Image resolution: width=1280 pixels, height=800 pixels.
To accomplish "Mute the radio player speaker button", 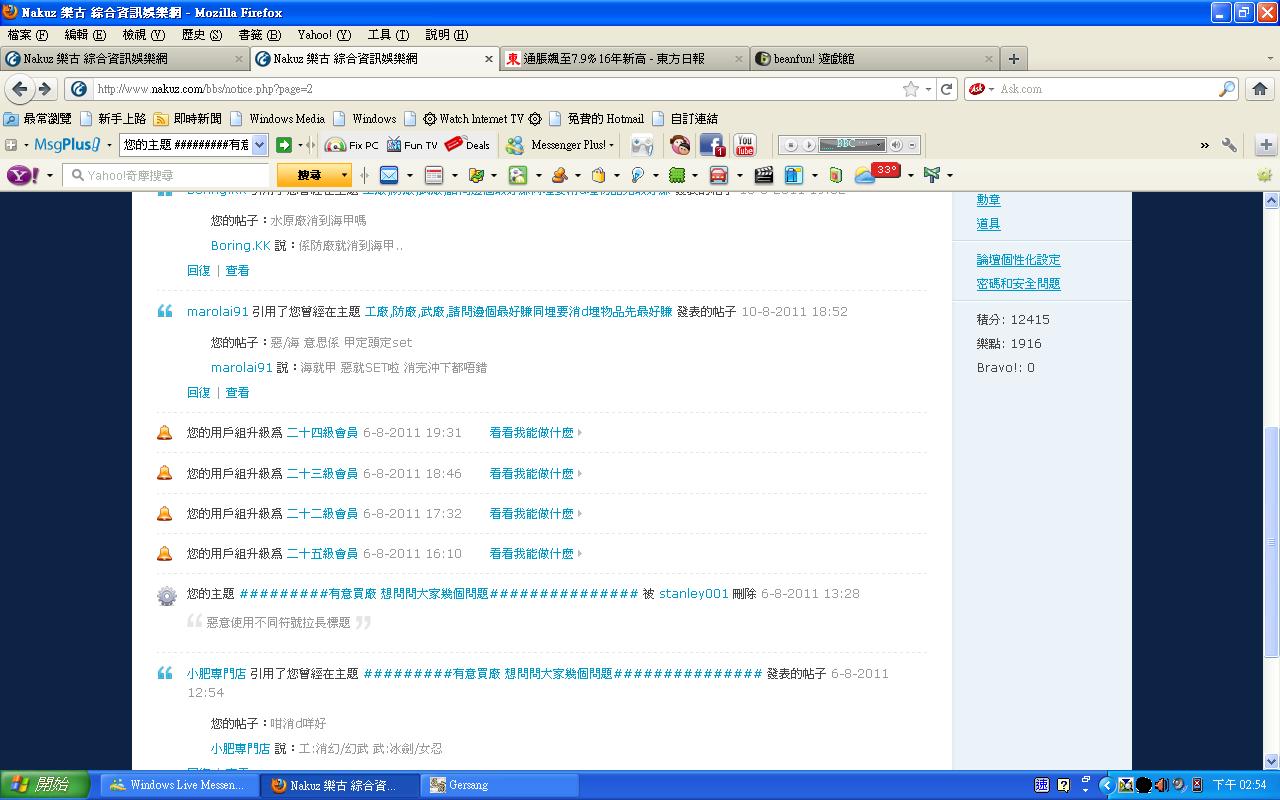I will click(x=895, y=145).
